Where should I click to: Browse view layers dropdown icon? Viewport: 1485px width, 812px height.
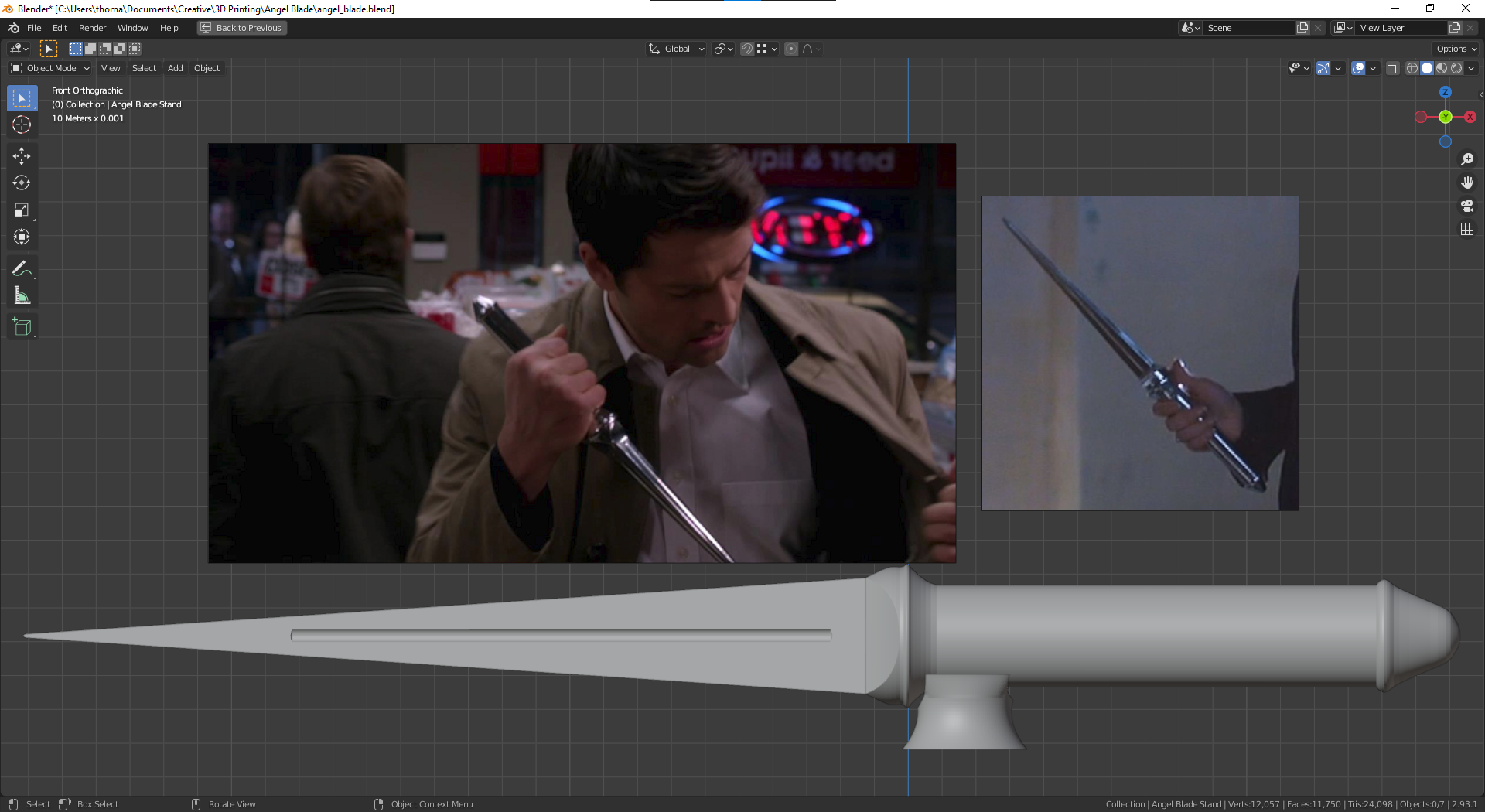[x=1344, y=28]
